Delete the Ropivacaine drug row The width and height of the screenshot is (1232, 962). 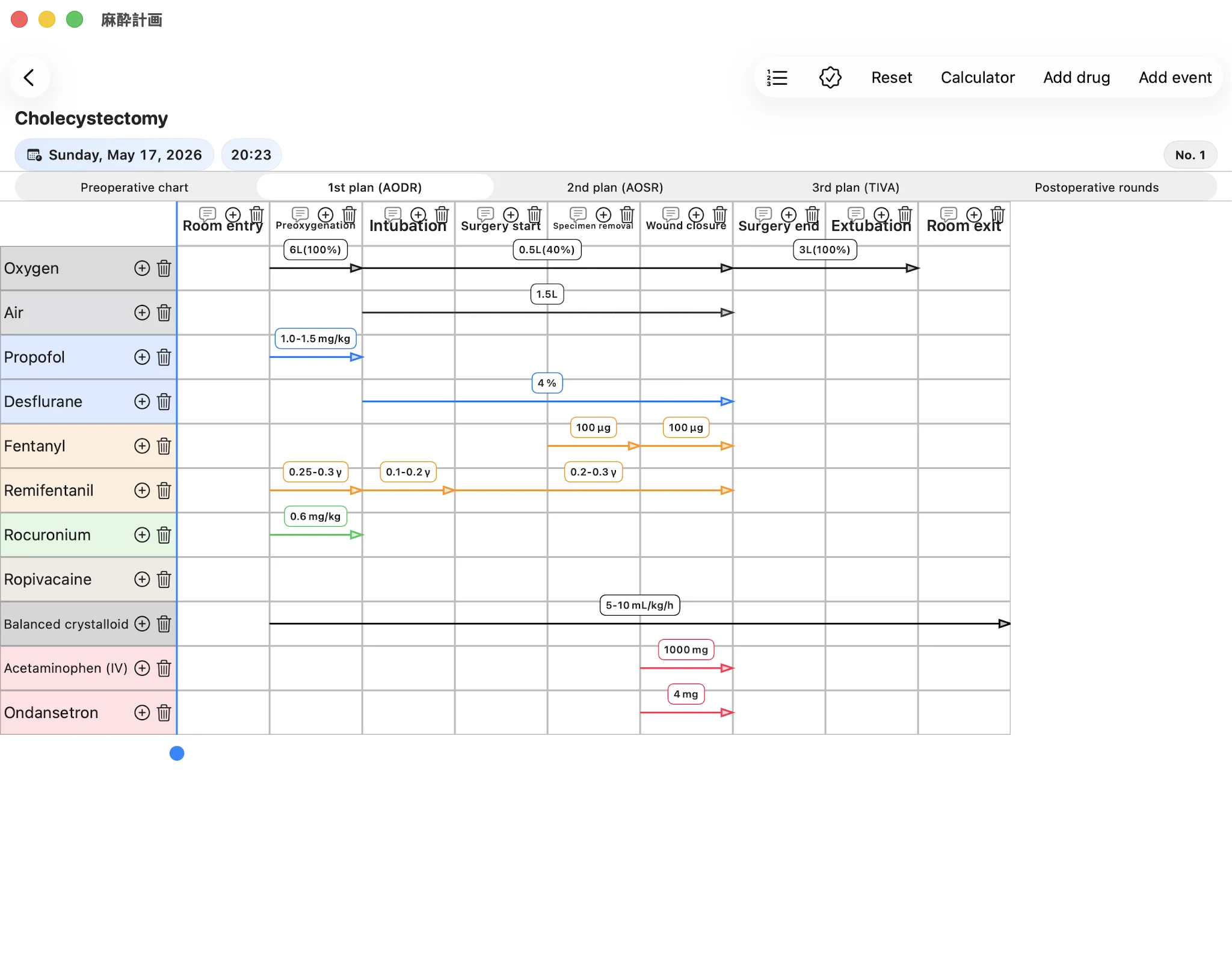click(164, 580)
